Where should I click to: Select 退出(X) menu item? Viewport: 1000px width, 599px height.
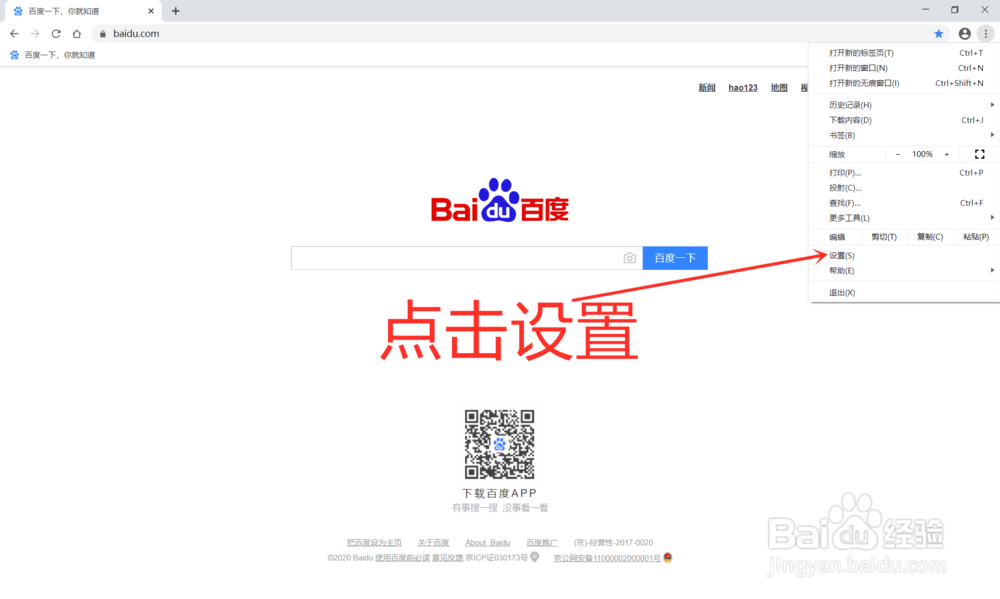pos(904,293)
